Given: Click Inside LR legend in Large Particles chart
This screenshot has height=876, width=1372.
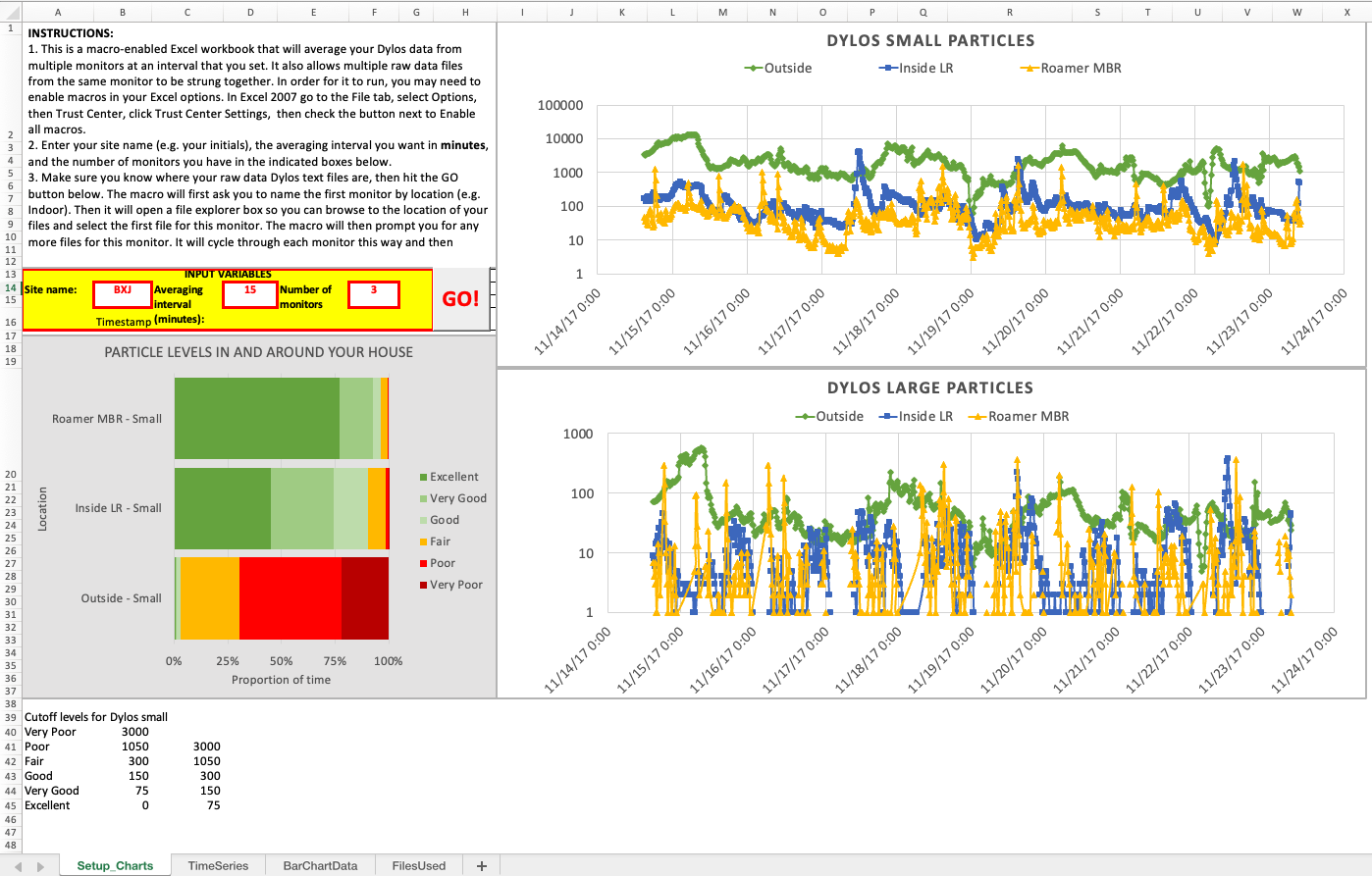Looking at the screenshot, I should coord(916,416).
